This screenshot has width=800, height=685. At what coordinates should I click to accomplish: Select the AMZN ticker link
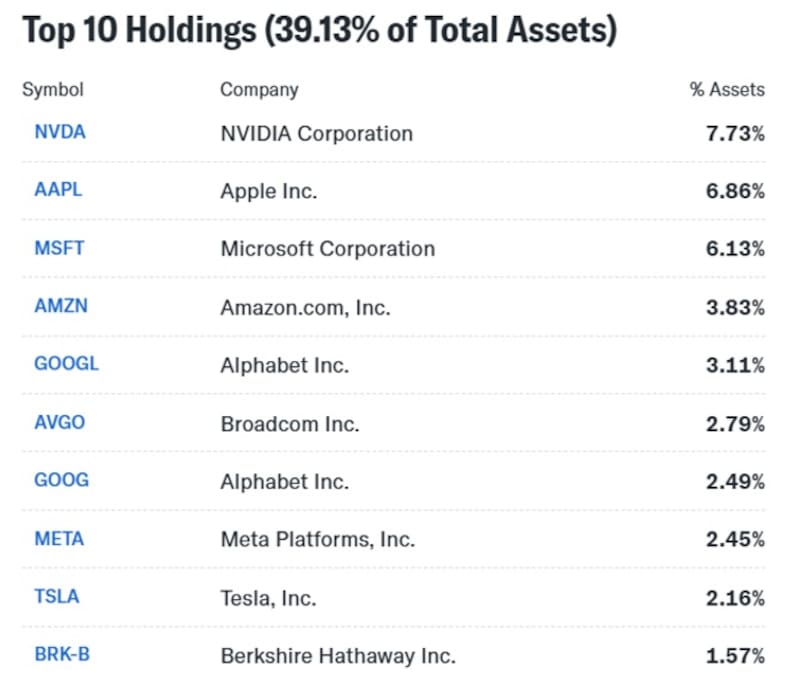pos(61,306)
